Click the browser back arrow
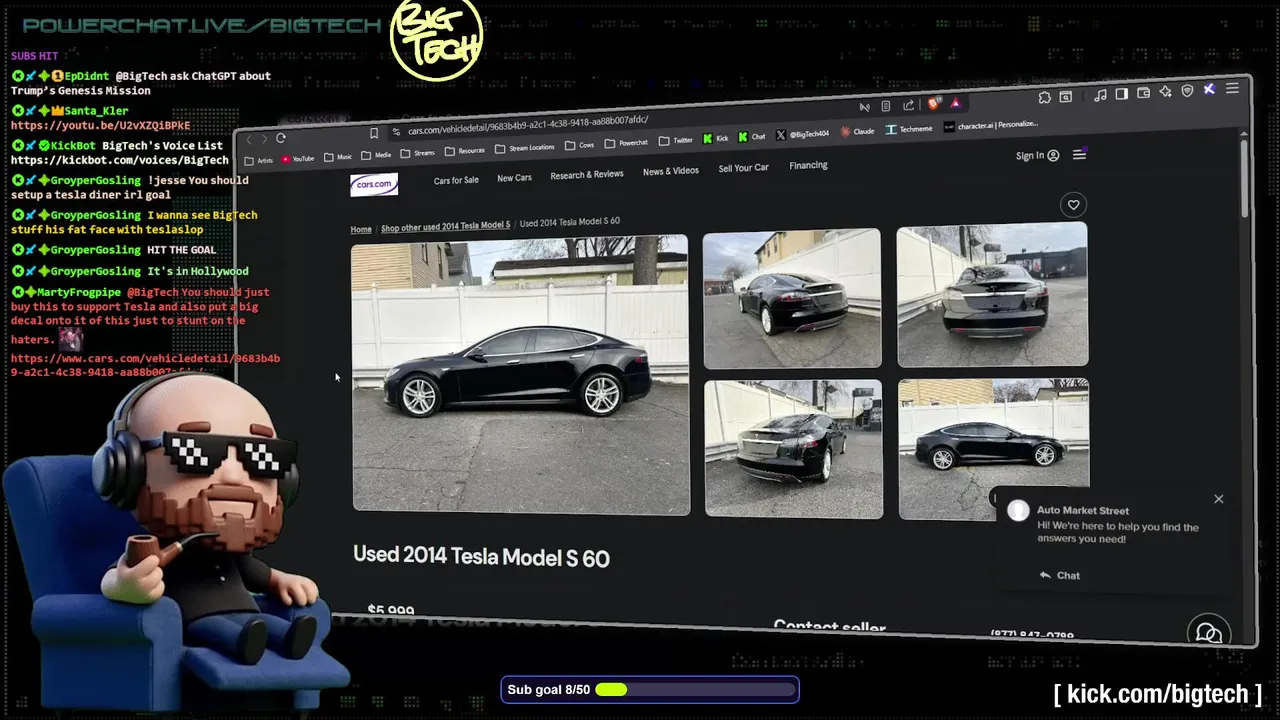 click(x=250, y=139)
